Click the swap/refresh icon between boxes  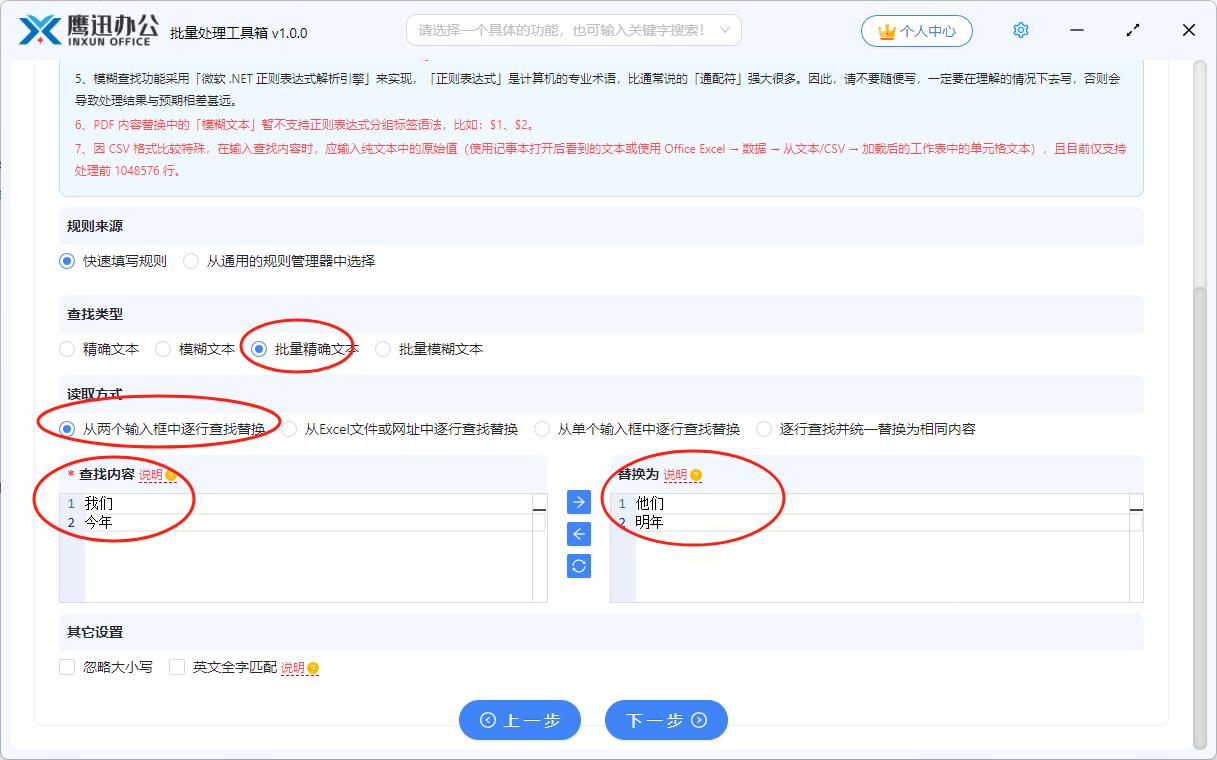click(578, 566)
